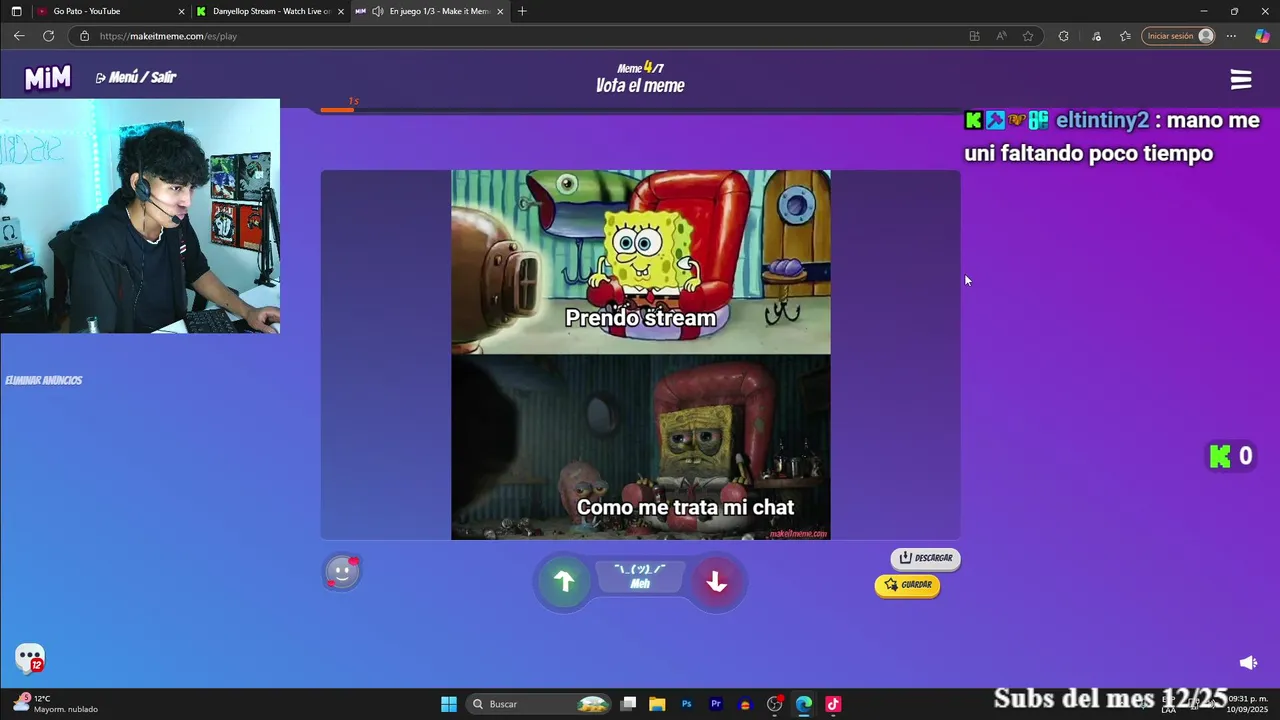
Task: Click the taskbar Buscar search box
Action: [540, 704]
